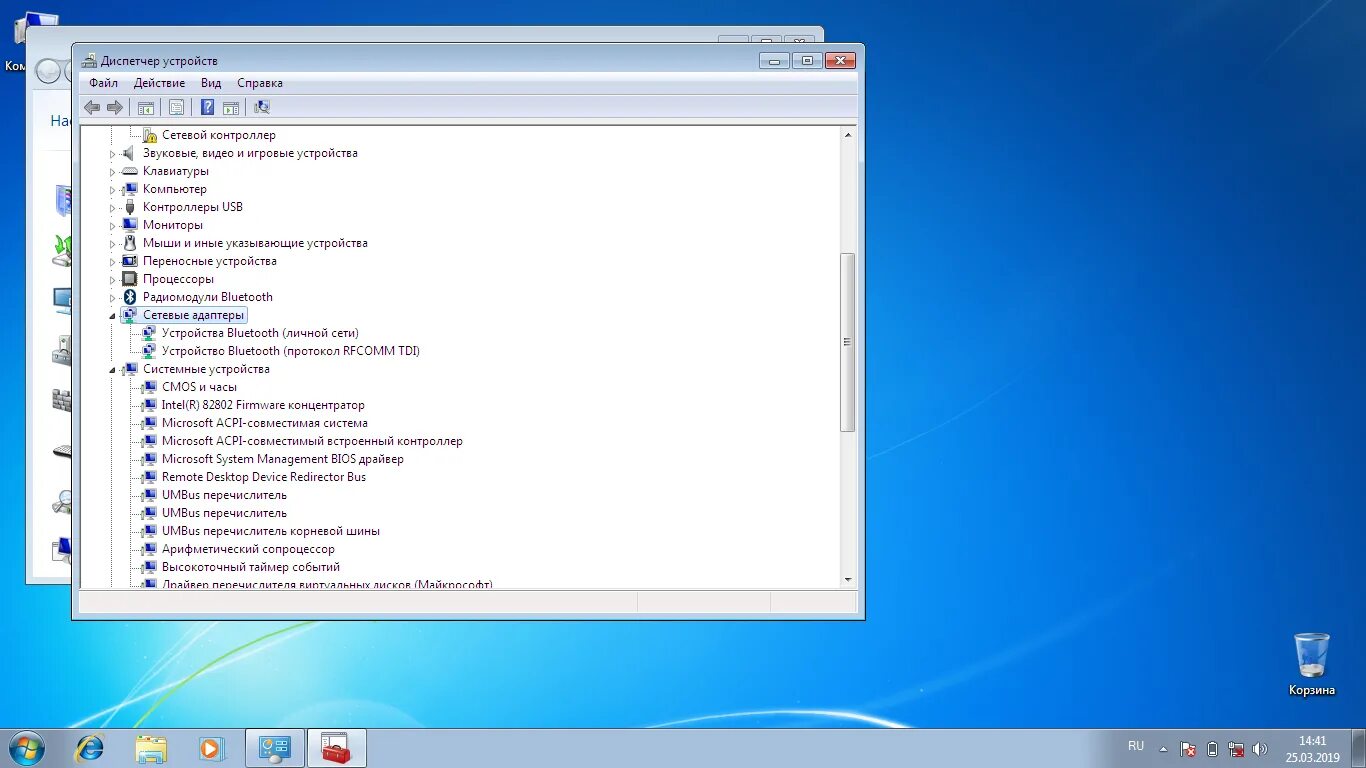Screen dimensions: 1366x768
Task: Select Устройство Bluetooth (протокол RFCOMM TDI)
Action: [291, 351]
